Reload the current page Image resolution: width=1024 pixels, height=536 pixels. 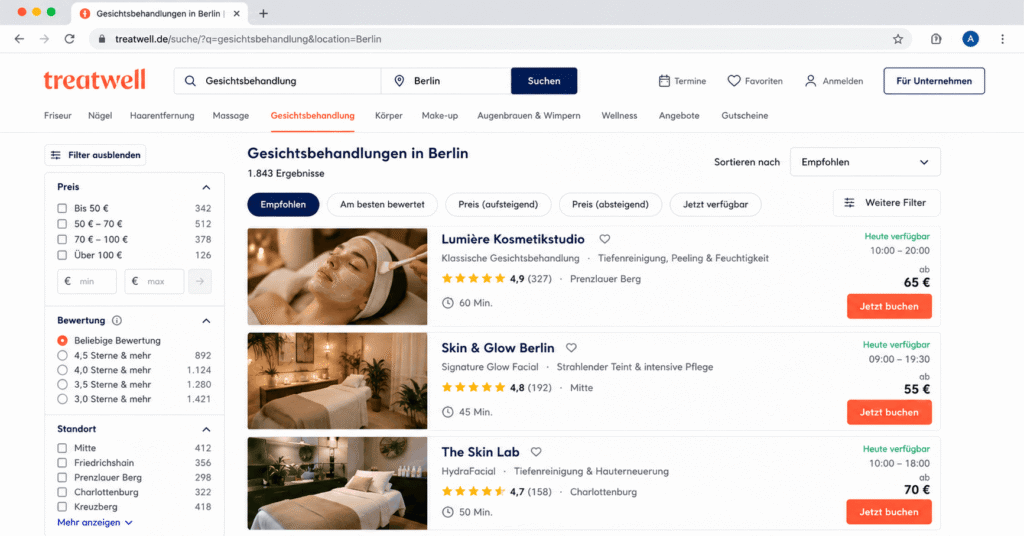pyautogui.click(x=69, y=39)
